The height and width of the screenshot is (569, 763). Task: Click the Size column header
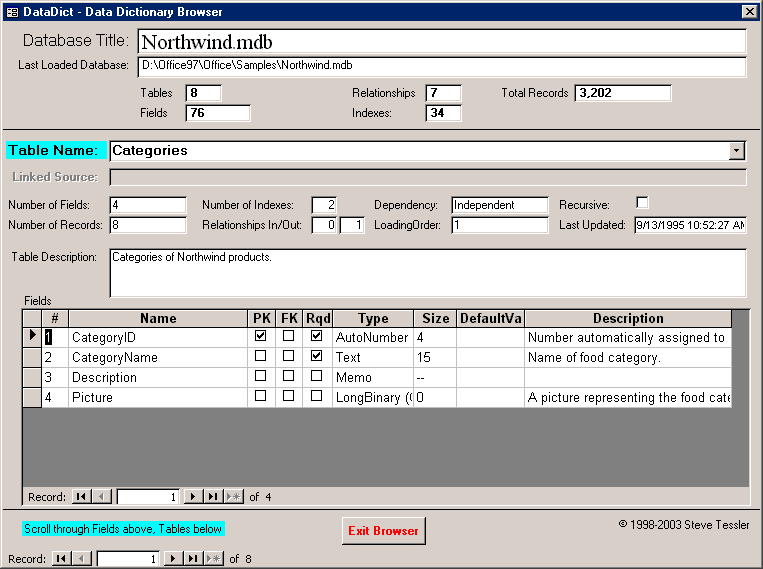(436, 318)
